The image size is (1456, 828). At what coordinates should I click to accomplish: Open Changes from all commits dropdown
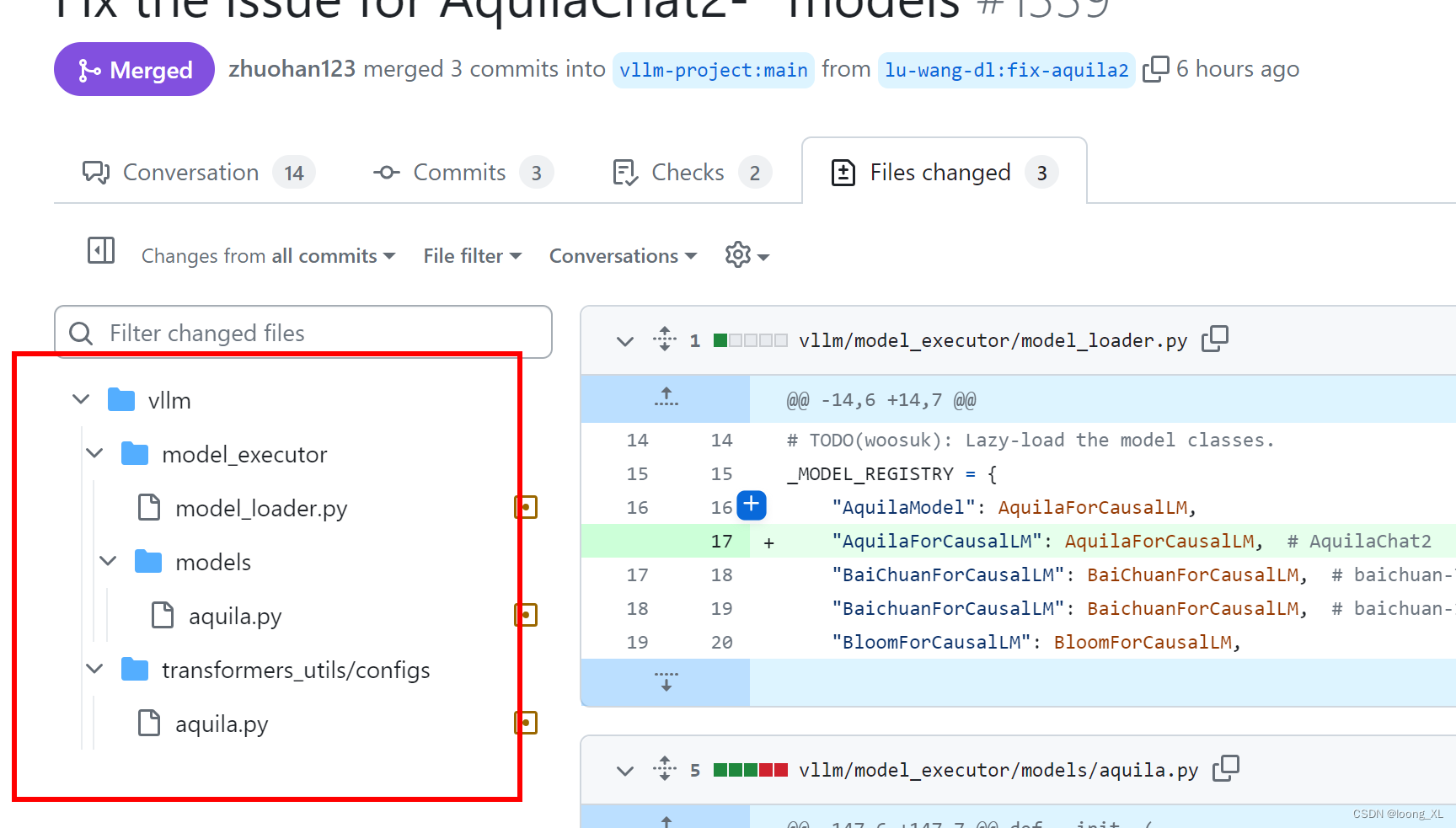268,256
